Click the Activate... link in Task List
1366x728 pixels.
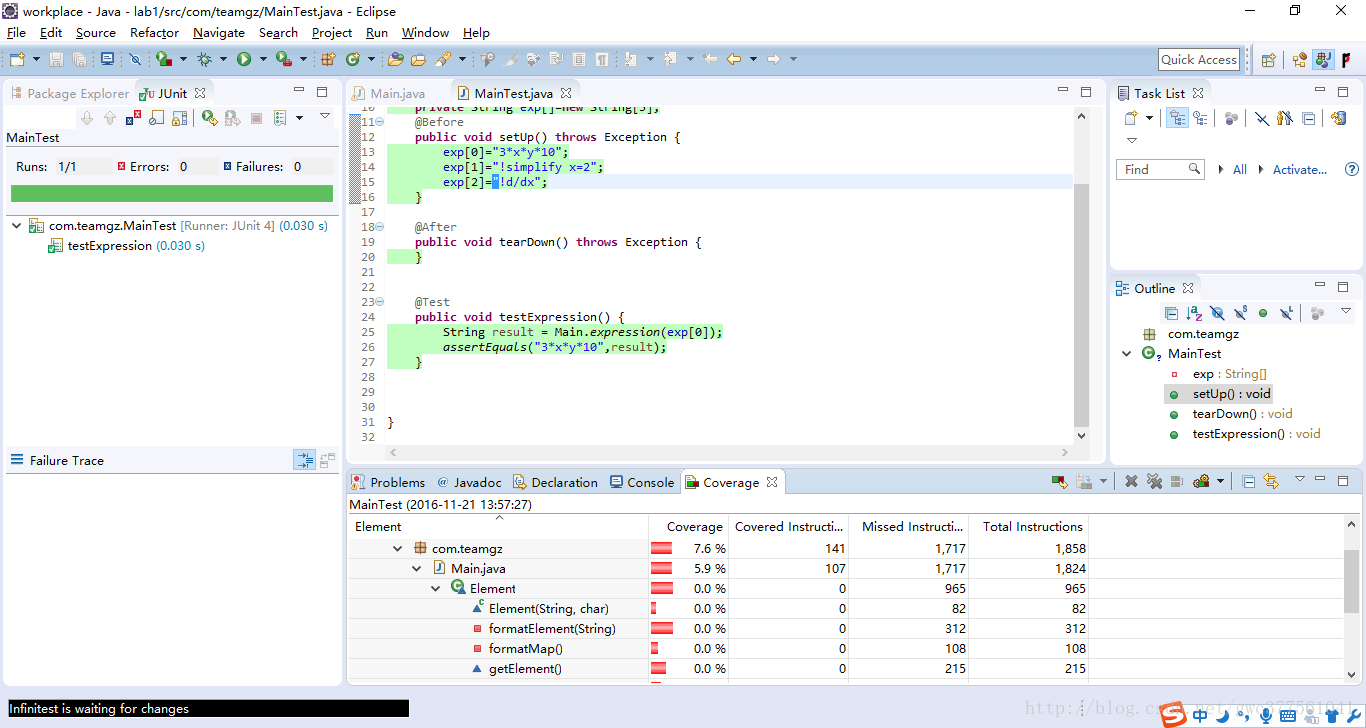1299,170
